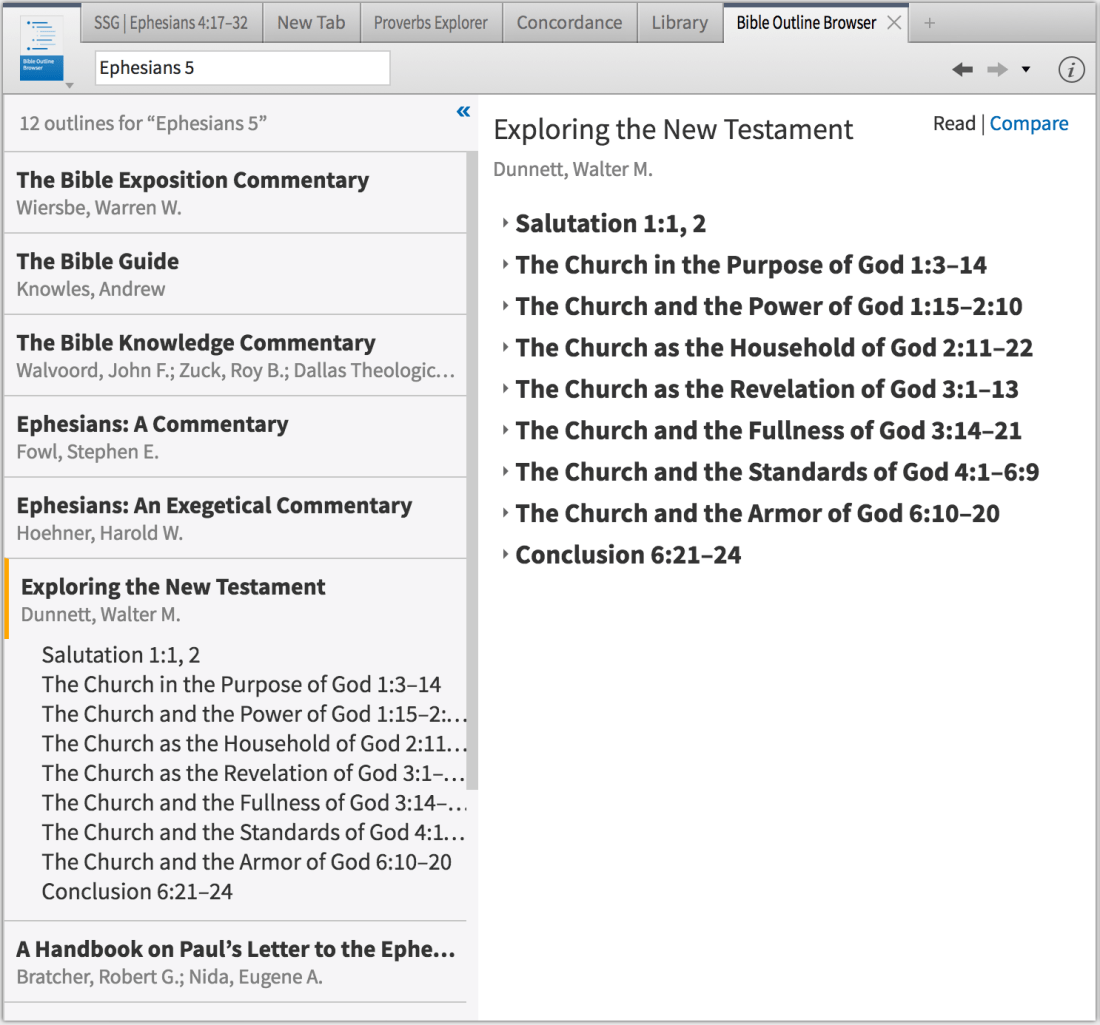
Task: Click the Bible Outline Browser panel icon
Action: tap(42, 49)
